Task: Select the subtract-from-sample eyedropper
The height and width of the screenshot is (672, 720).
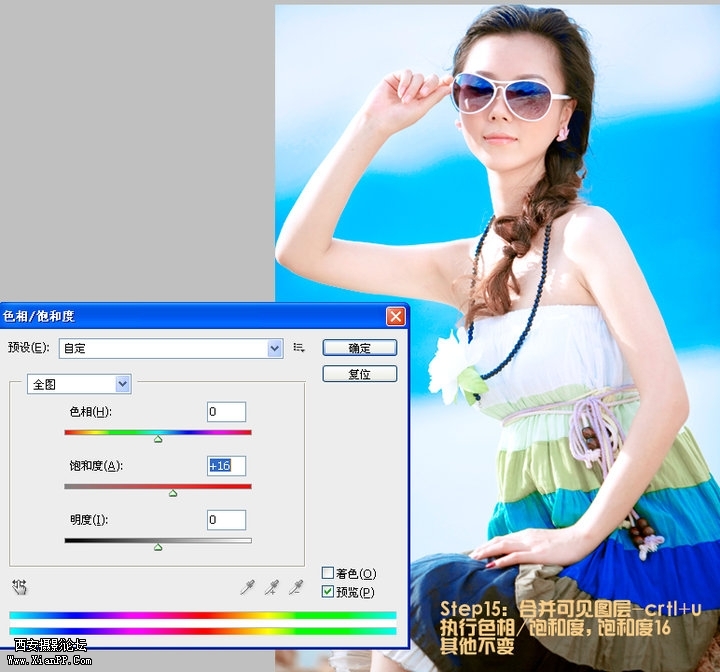Action: (x=295, y=588)
